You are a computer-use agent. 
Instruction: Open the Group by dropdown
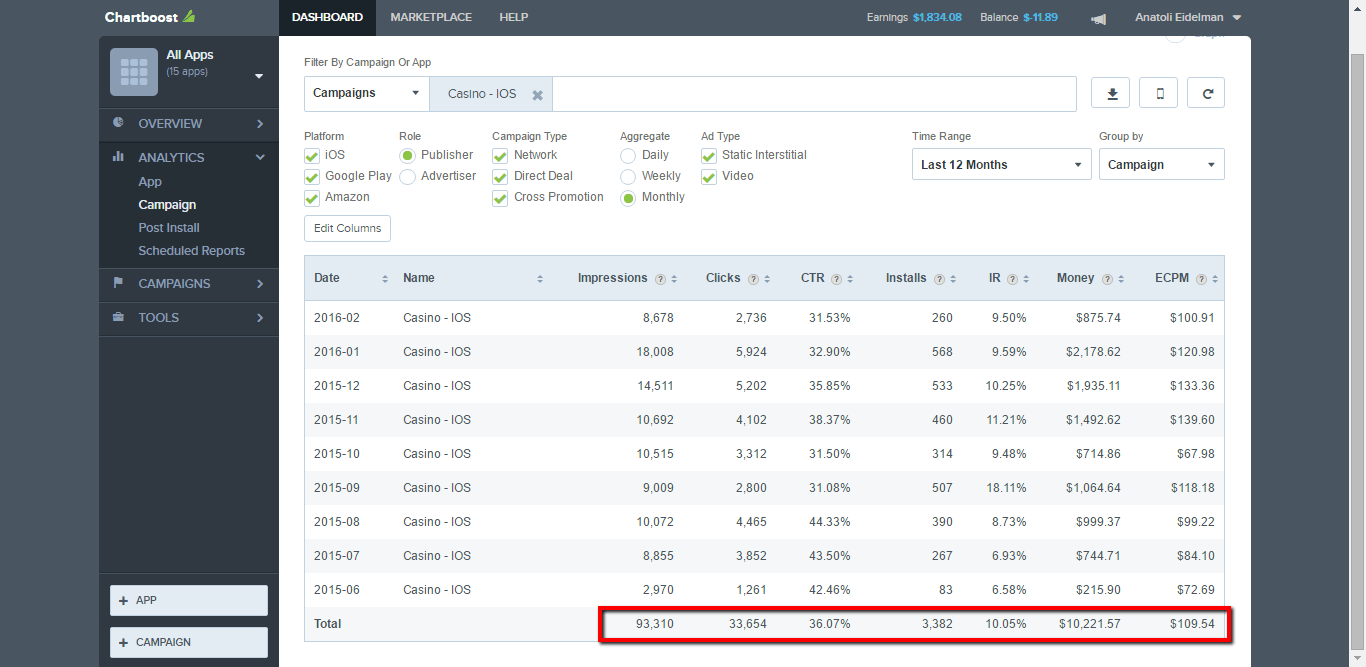tap(1162, 164)
